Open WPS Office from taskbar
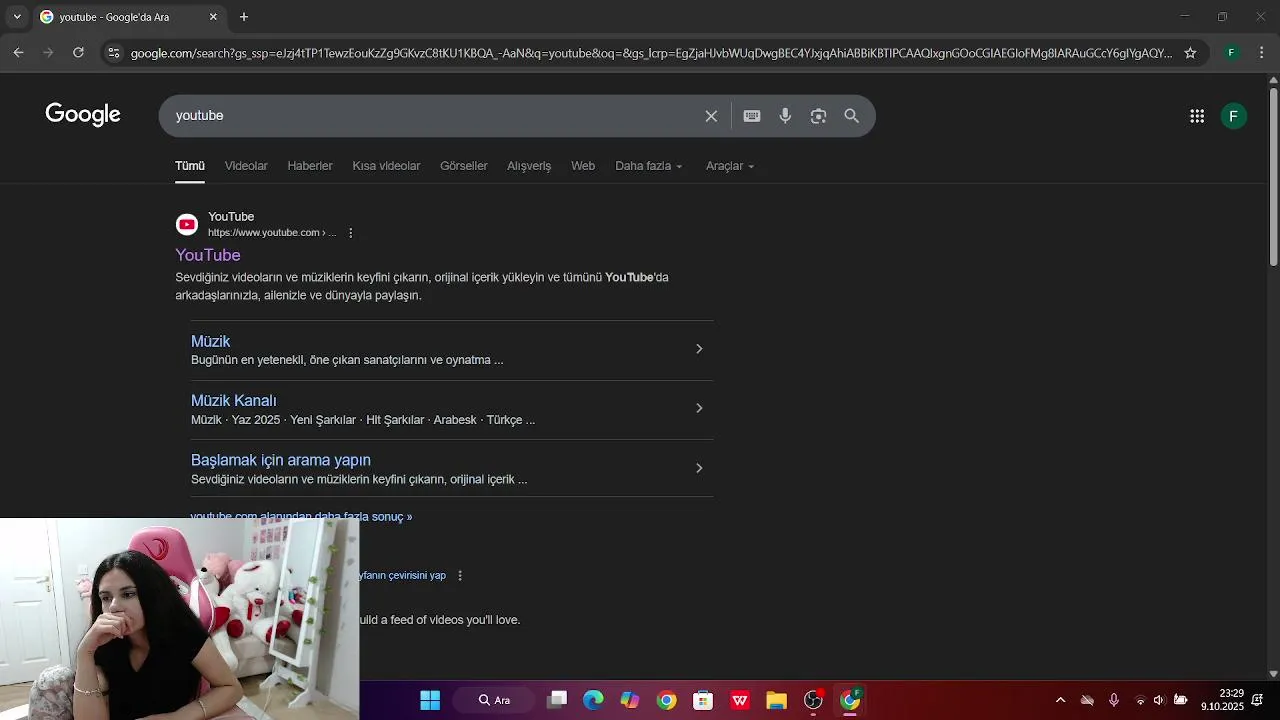The height and width of the screenshot is (720, 1280). pyautogui.click(x=740, y=700)
